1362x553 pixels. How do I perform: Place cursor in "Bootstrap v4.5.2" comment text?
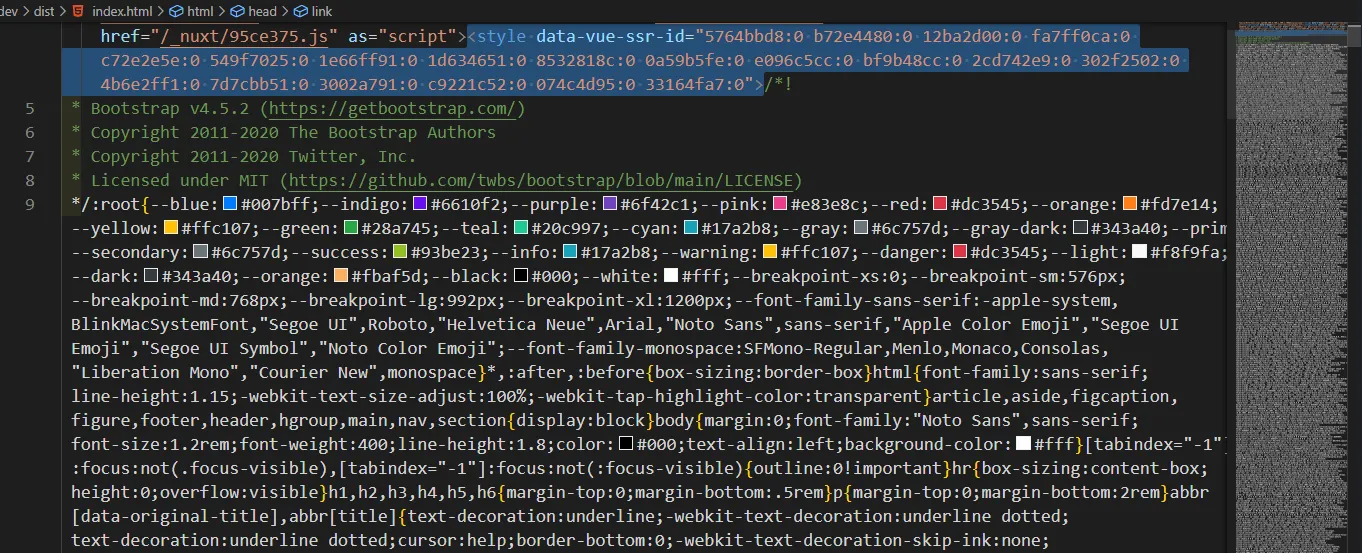coord(170,108)
